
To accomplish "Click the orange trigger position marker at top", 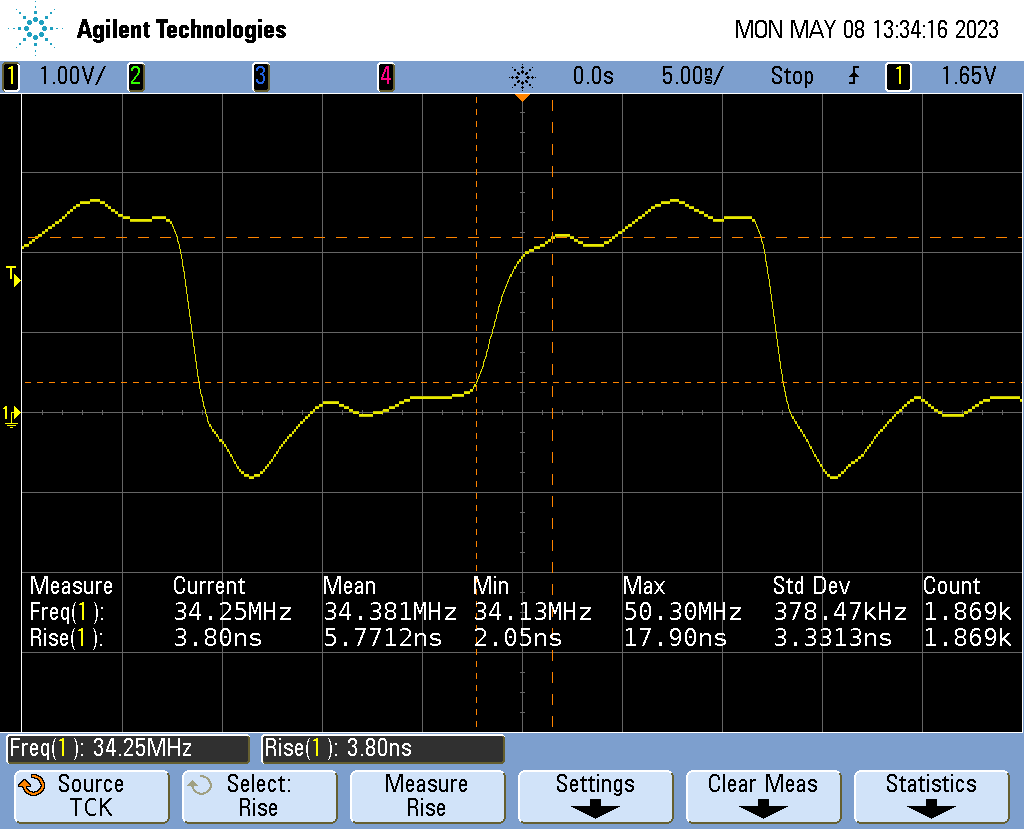I will point(521,98).
